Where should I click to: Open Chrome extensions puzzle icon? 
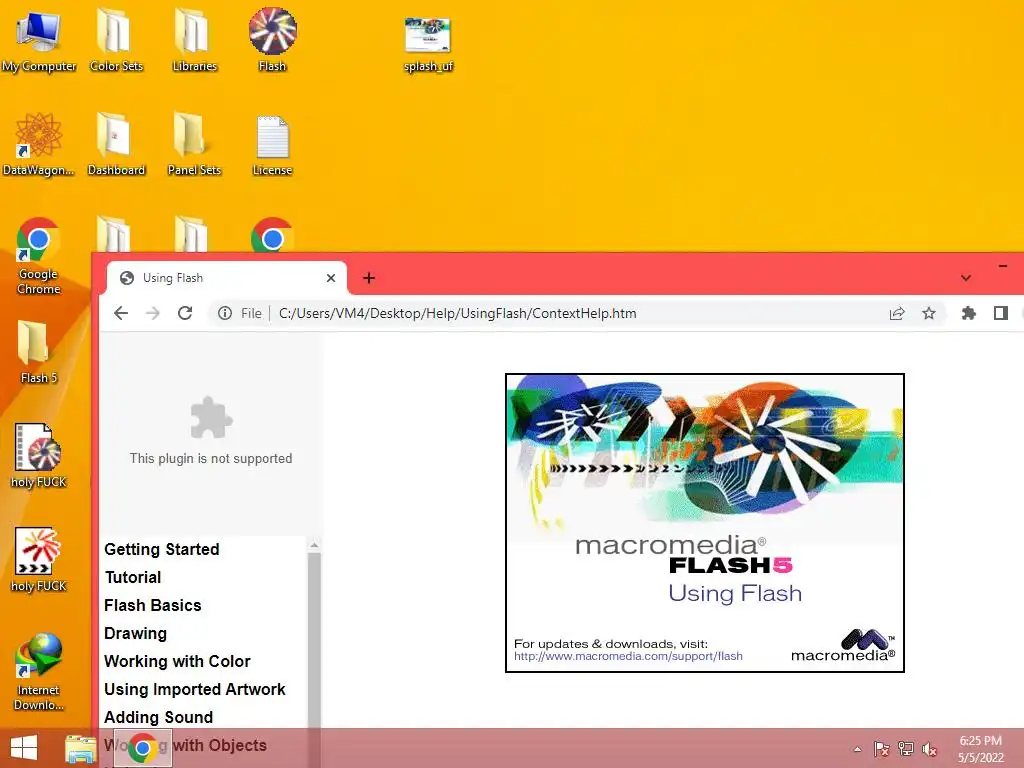click(968, 313)
